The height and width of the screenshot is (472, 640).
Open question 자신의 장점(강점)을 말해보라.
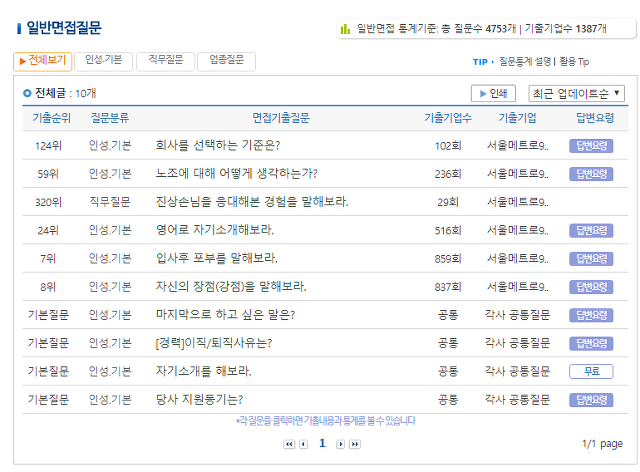(x=231, y=286)
